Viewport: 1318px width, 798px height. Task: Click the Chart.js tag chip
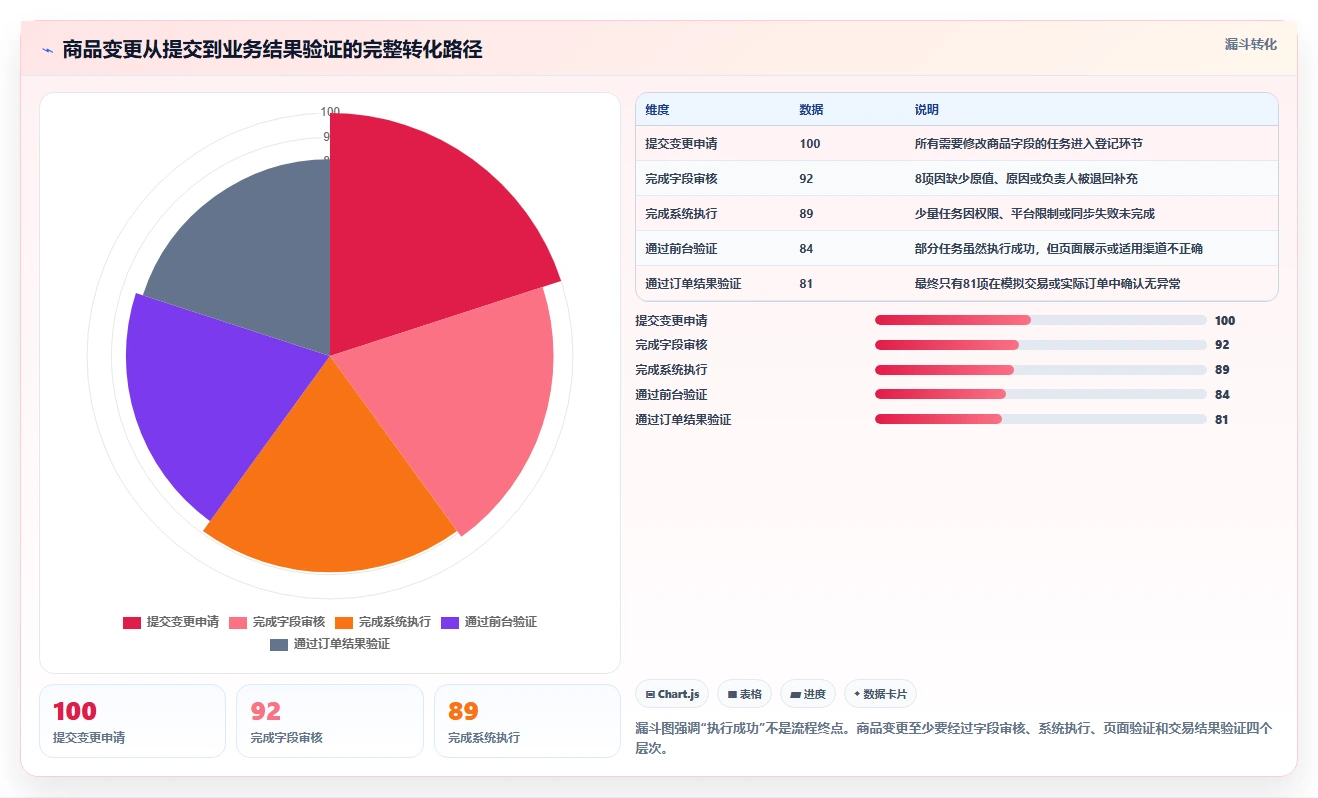coord(672,694)
